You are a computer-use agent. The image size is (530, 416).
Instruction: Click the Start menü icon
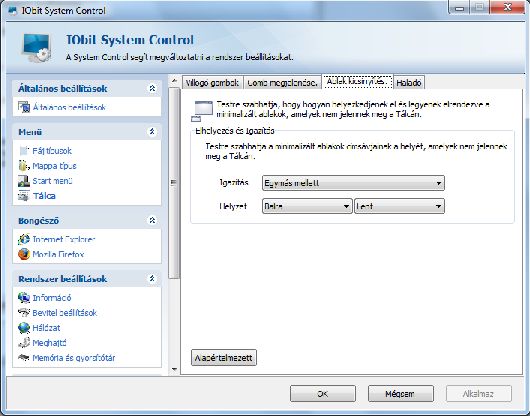pyautogui.click(x=24, y=181)
